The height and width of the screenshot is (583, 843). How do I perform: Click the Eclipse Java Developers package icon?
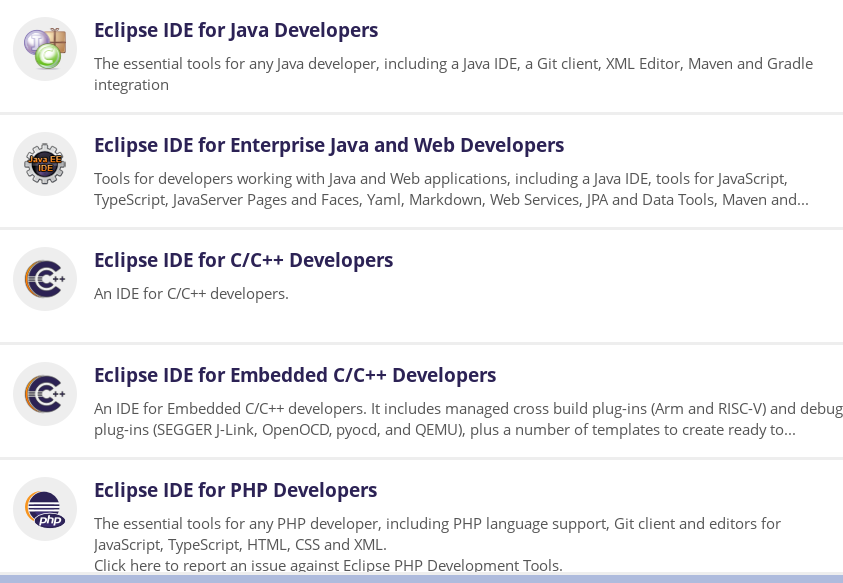45,49
